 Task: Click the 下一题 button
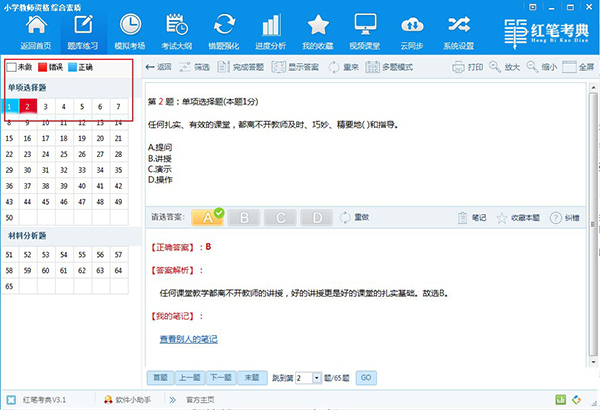point(221,378)
